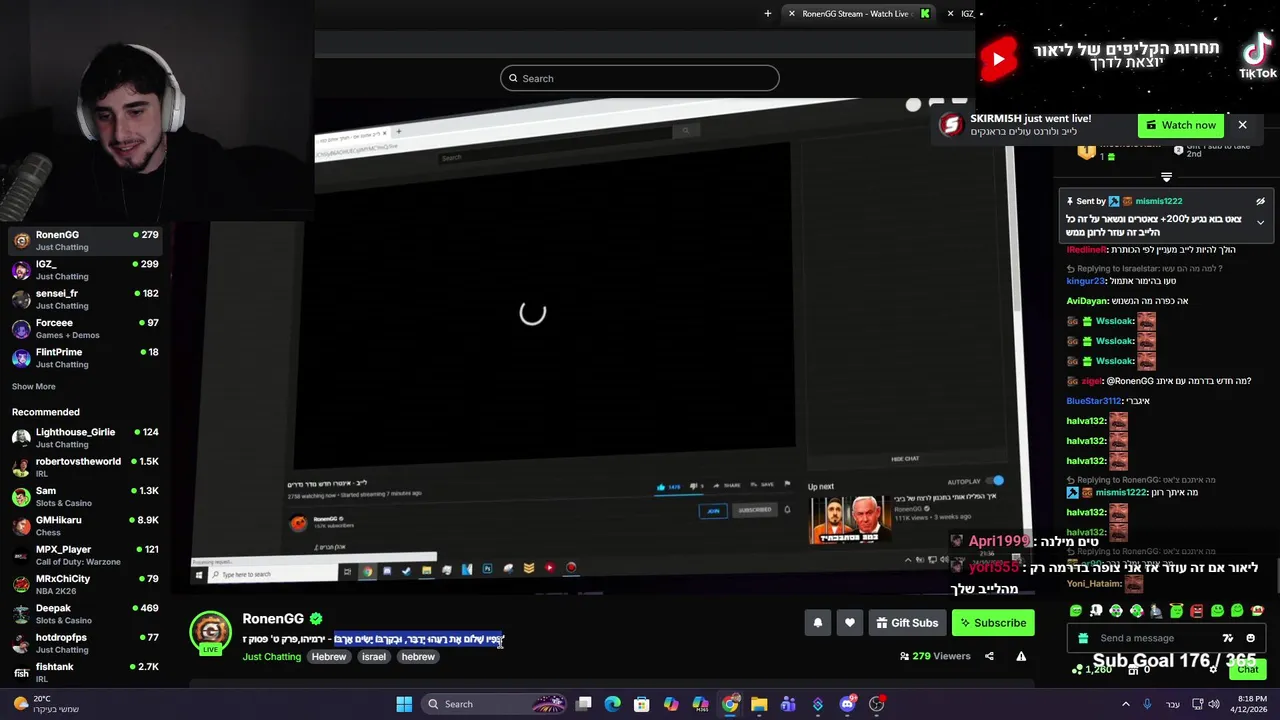Open GMHikaru recommended channel
Image resolution: width=1280 pixels, height=720 pixels.
pos(85,526)
